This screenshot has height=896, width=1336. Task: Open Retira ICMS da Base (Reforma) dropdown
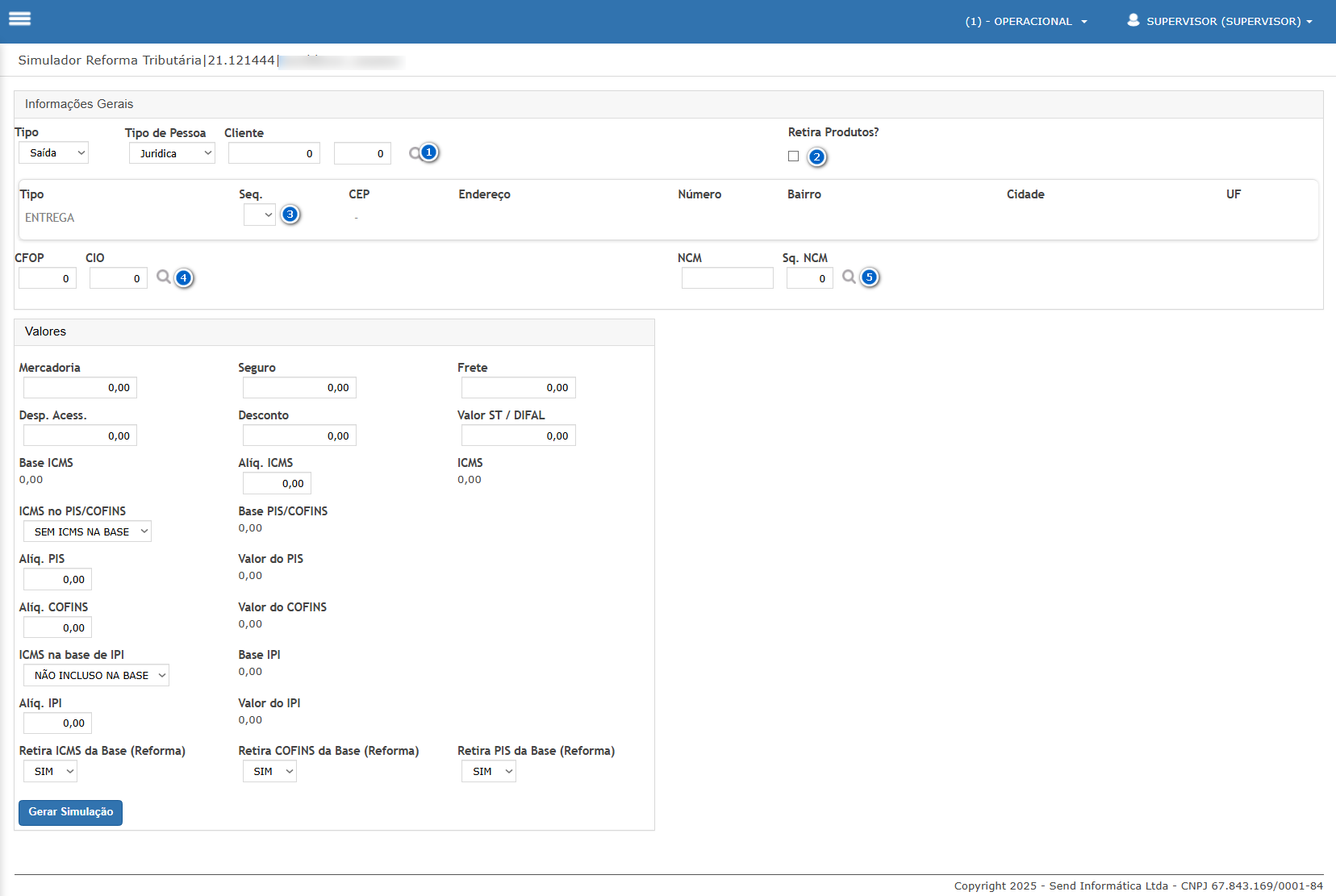[x=51, y=772]
